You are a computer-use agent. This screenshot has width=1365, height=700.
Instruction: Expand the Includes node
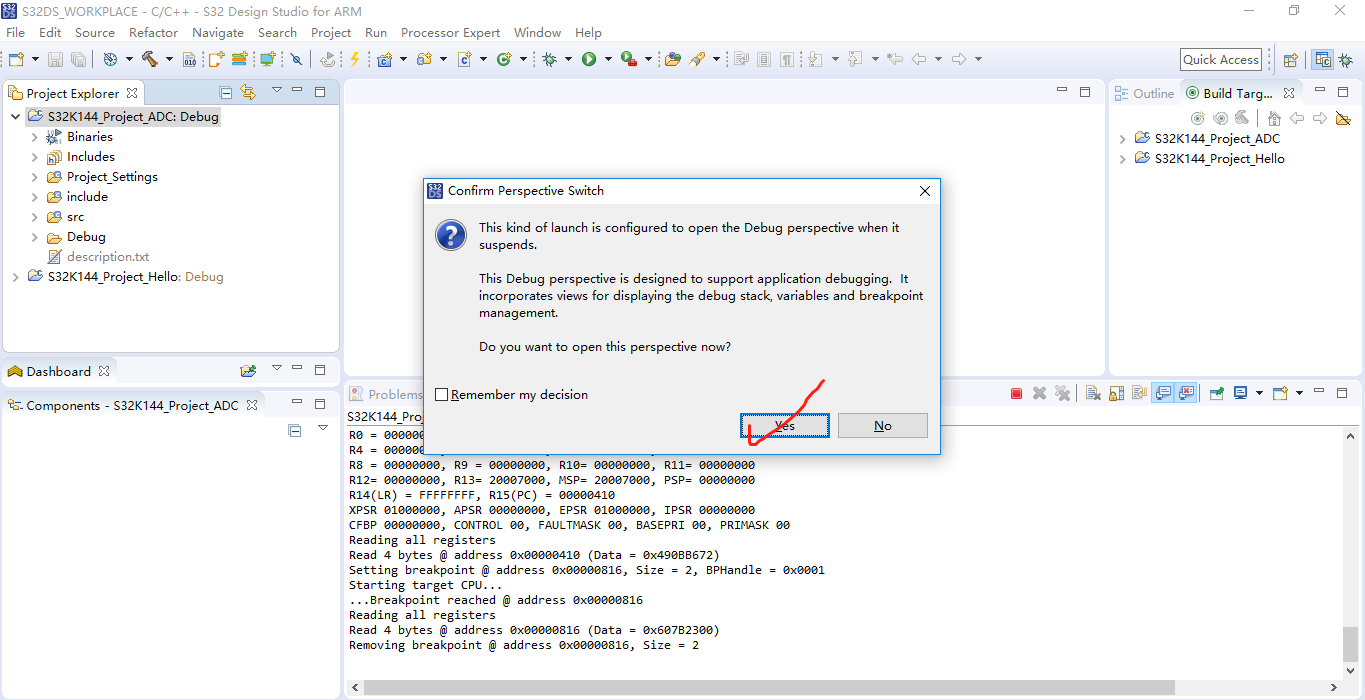[34, 157]
